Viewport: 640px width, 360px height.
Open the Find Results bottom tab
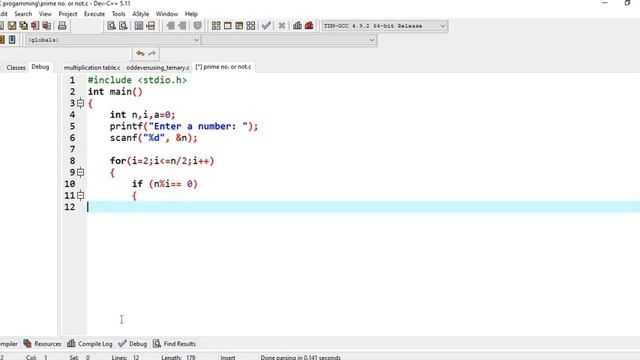174,344
